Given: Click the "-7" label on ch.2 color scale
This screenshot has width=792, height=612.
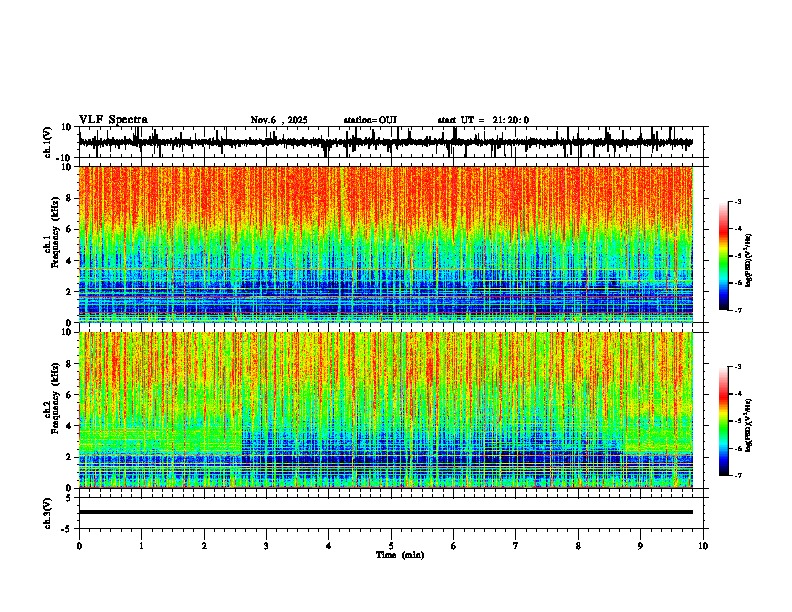Looking at the screenshot, I should pyautogui.click(x=737, y=475).
